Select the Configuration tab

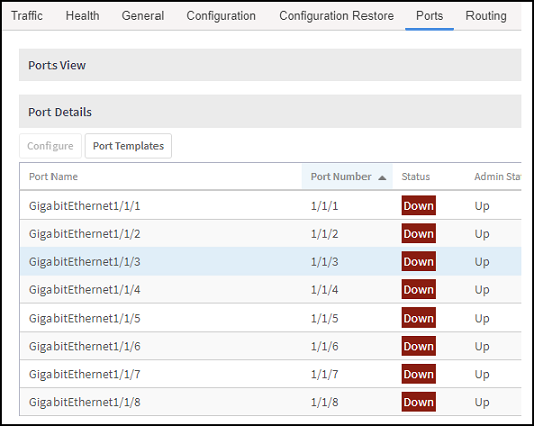(221, 16)
